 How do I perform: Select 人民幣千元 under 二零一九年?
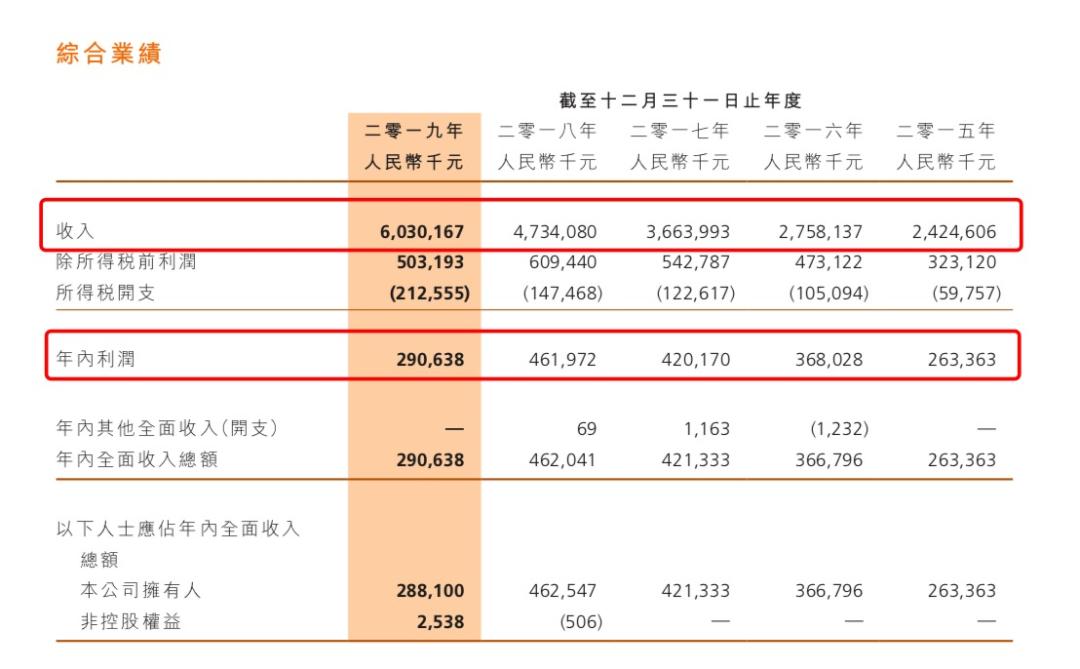coord(414,163)
